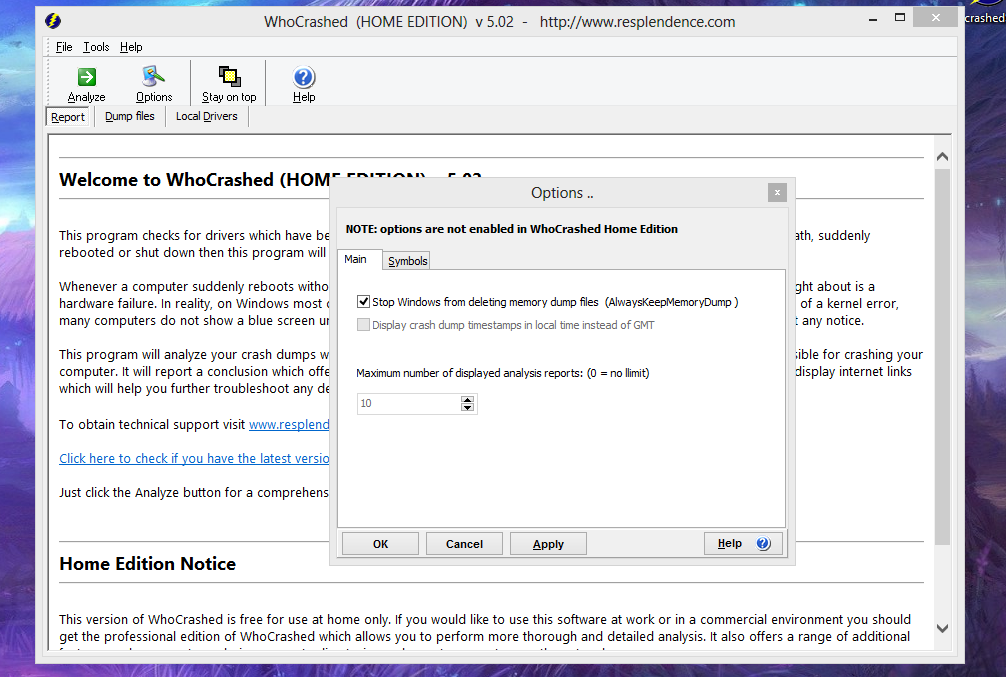Image resolution: width=1006 pixels, height=677 pixels.
Task: Open the Options toolbar icon
Action: (154, 78)
